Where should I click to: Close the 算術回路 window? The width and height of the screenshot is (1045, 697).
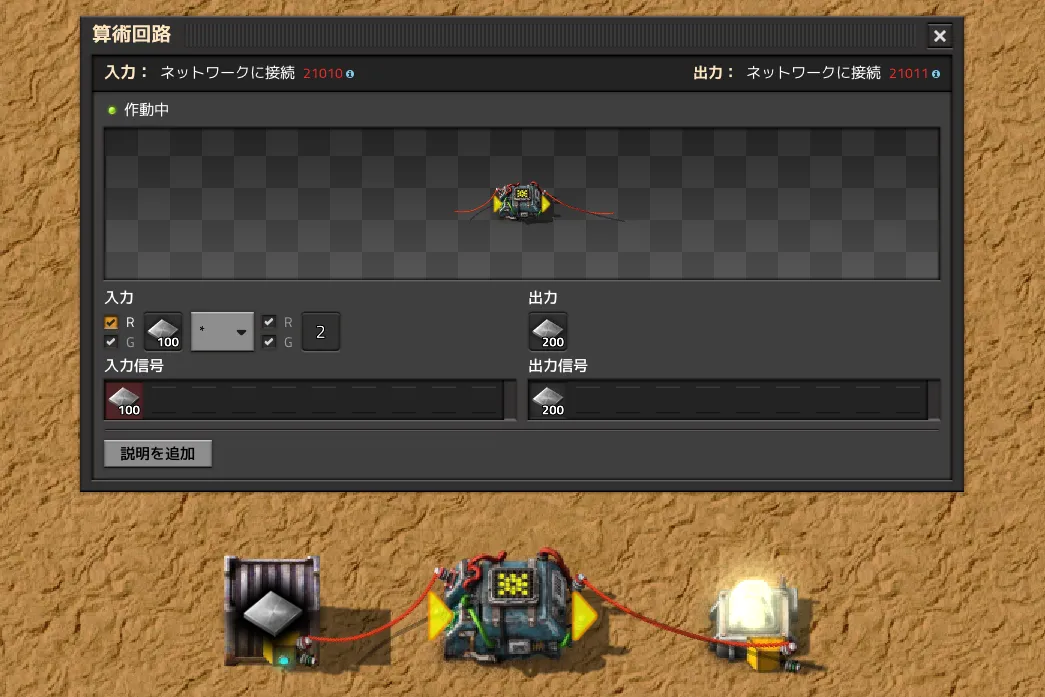pyautogui.click(x=940, y=35)
